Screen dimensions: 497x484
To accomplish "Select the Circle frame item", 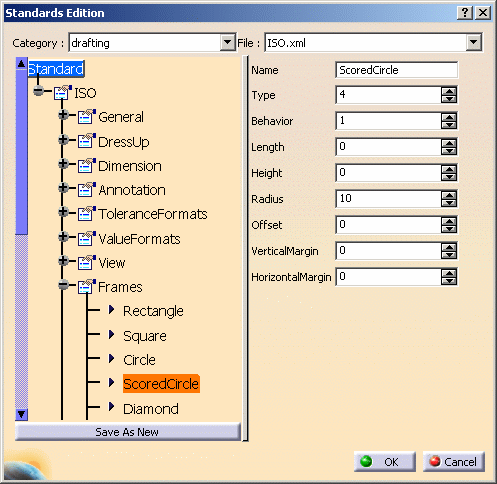I will (139, 360).
